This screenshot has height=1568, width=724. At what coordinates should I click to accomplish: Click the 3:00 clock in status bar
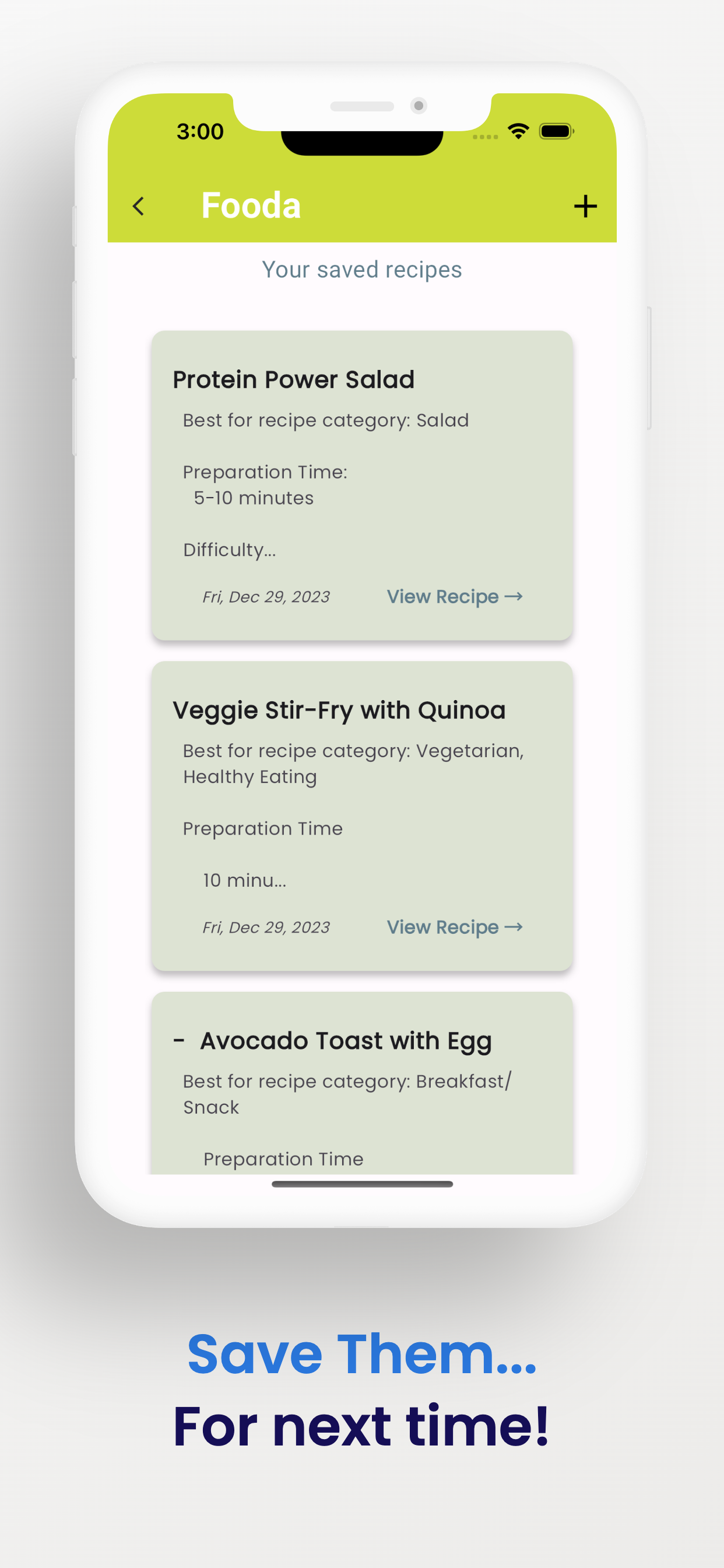(x=200, y=131)
